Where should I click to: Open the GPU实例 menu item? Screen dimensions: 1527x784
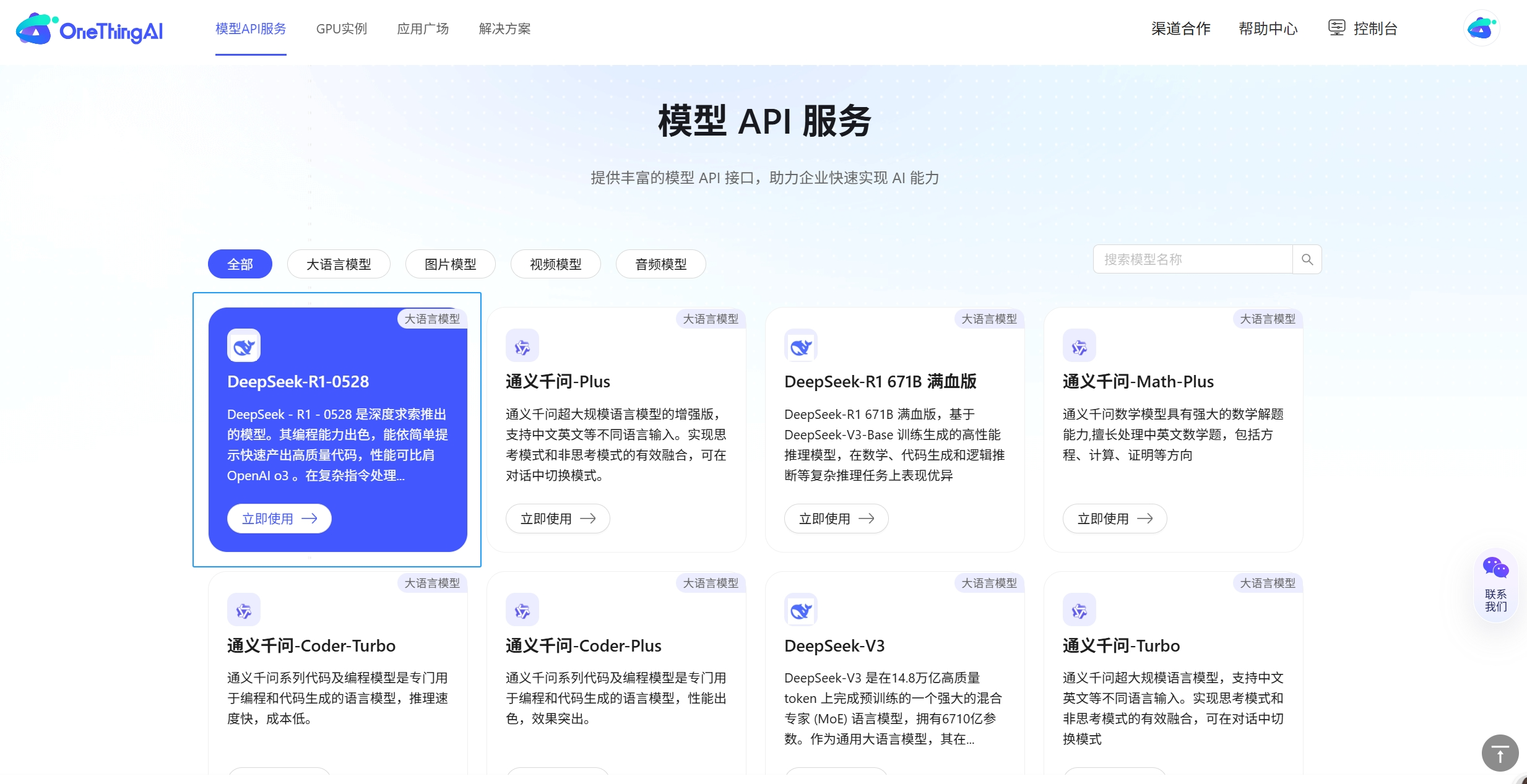[341, 28]
